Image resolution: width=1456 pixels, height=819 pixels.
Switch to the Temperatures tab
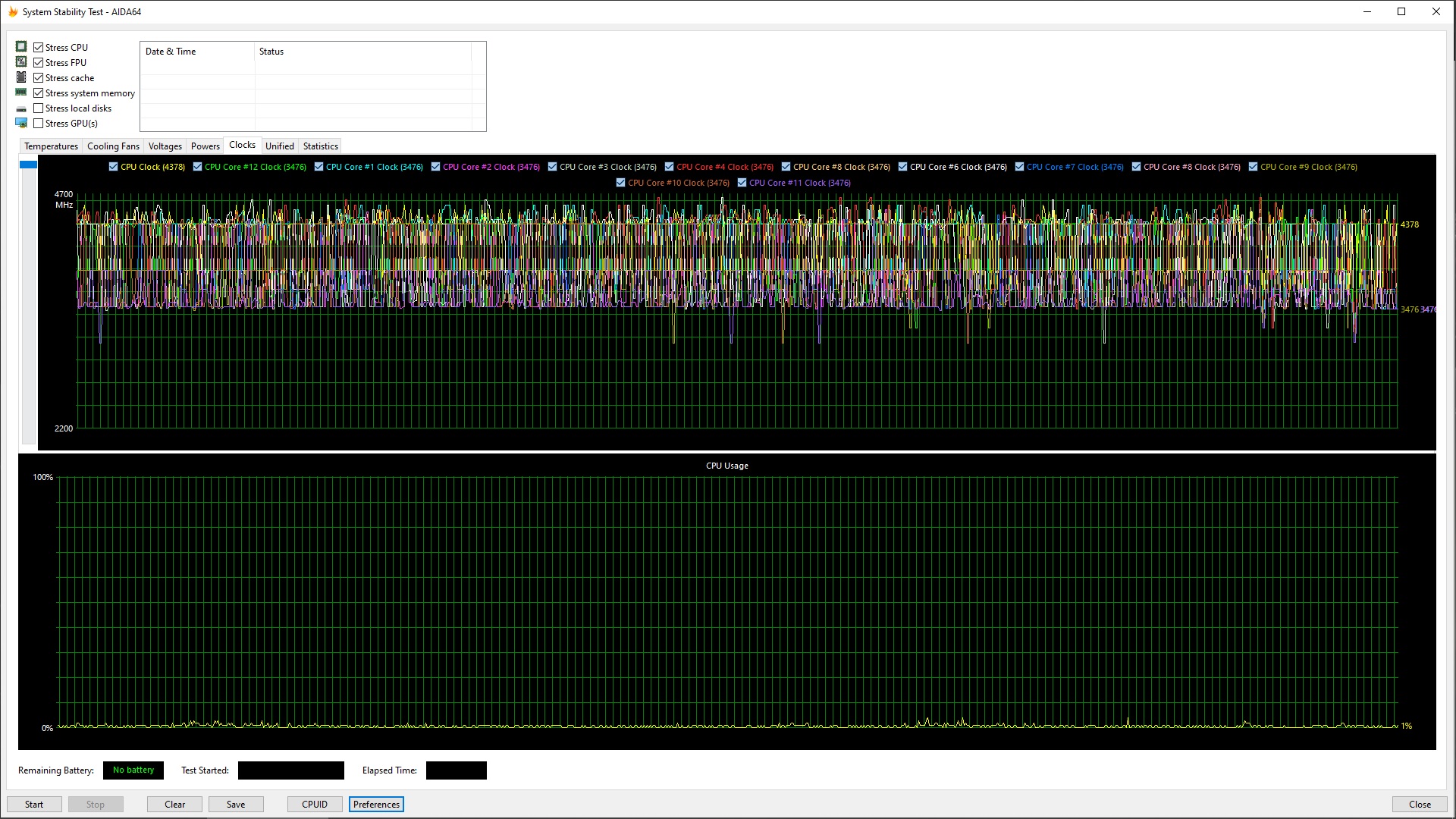tap(51, 146)
